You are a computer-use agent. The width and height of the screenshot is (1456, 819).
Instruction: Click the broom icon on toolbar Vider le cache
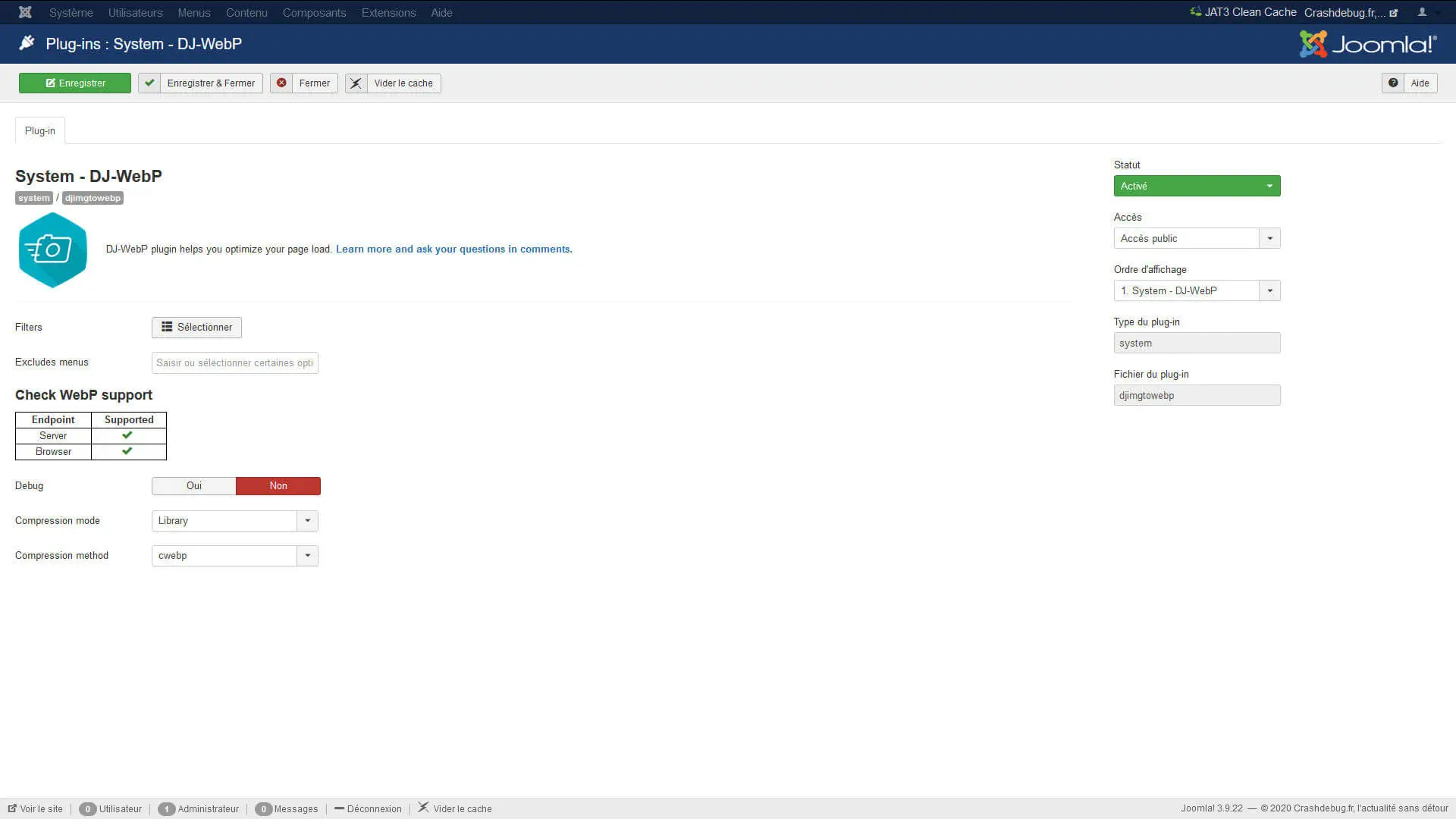[356, 83]
